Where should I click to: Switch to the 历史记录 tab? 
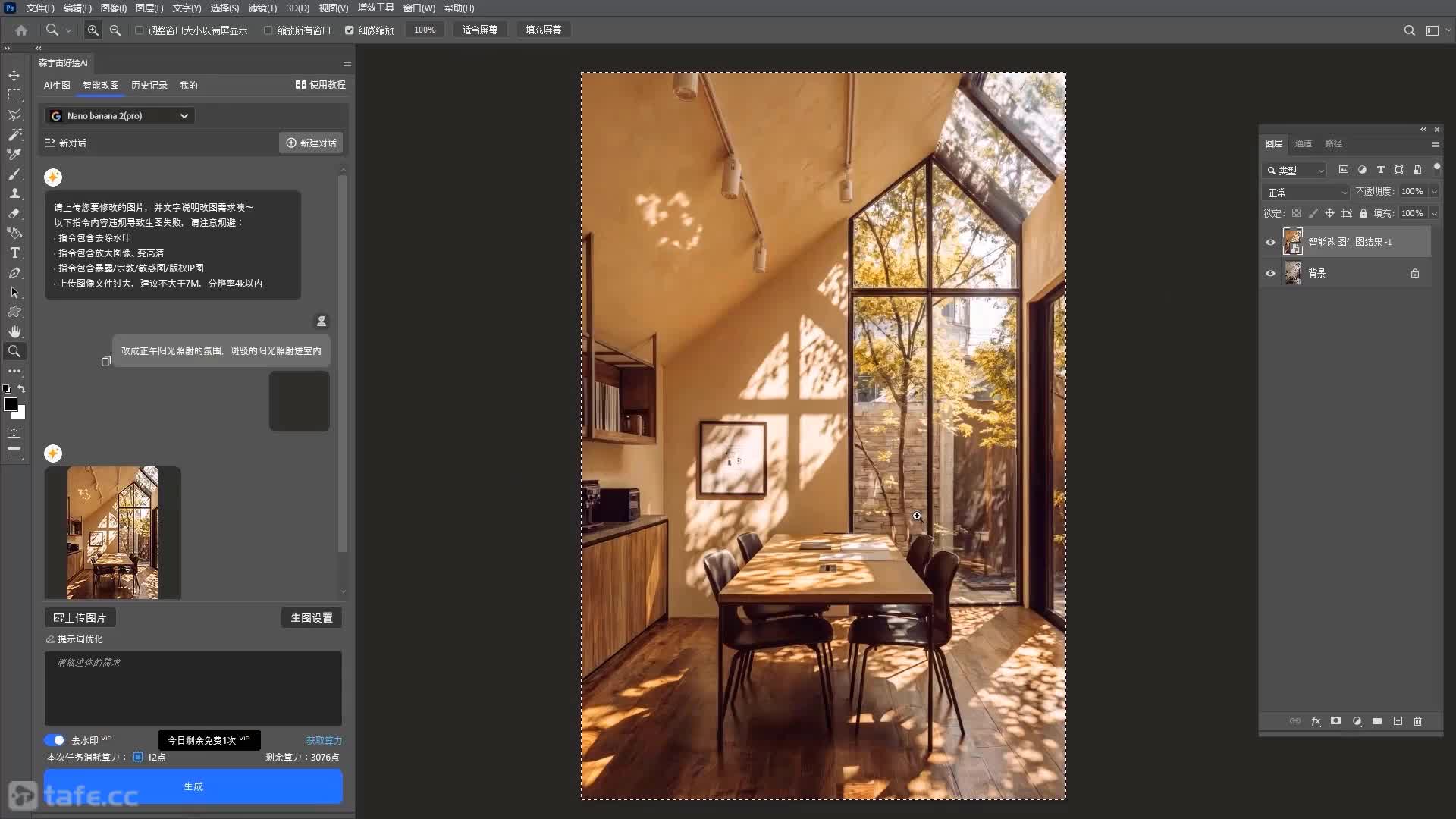click(x=149, y=86)
